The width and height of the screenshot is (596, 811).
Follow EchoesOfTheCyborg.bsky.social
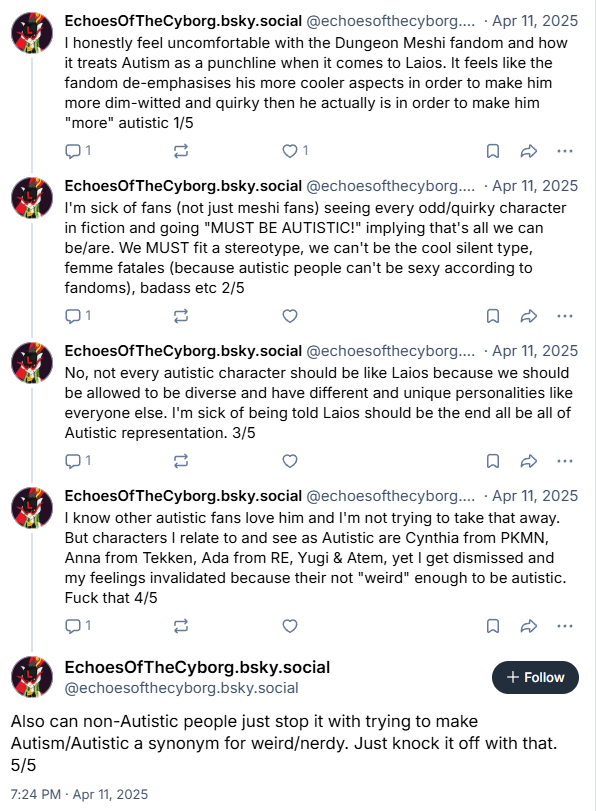pyautogui.click(x=535, y=678)
